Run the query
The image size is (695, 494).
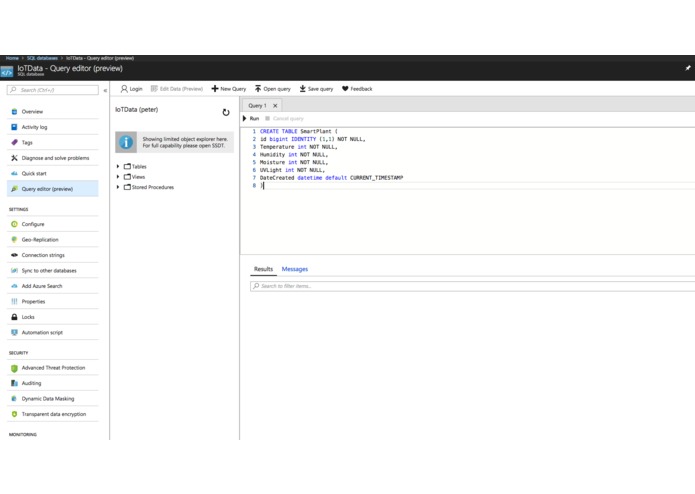[251, 119]
